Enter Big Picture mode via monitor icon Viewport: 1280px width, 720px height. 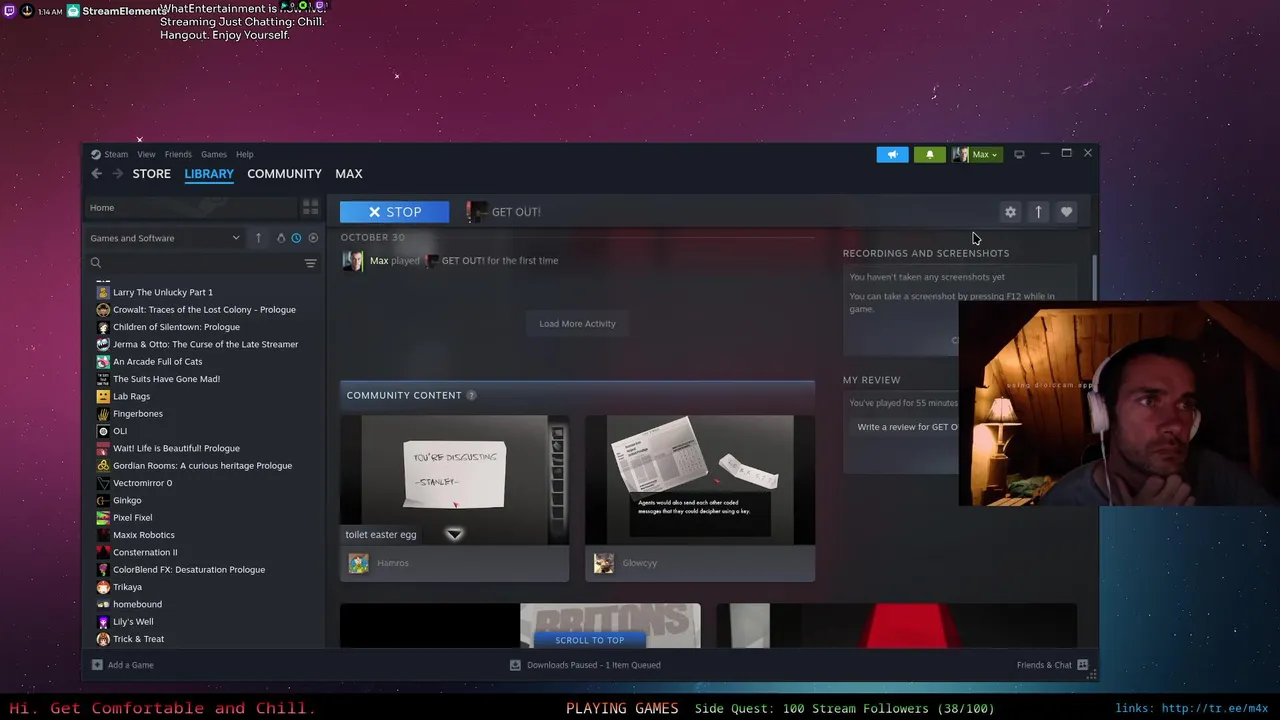(1019, 154)
